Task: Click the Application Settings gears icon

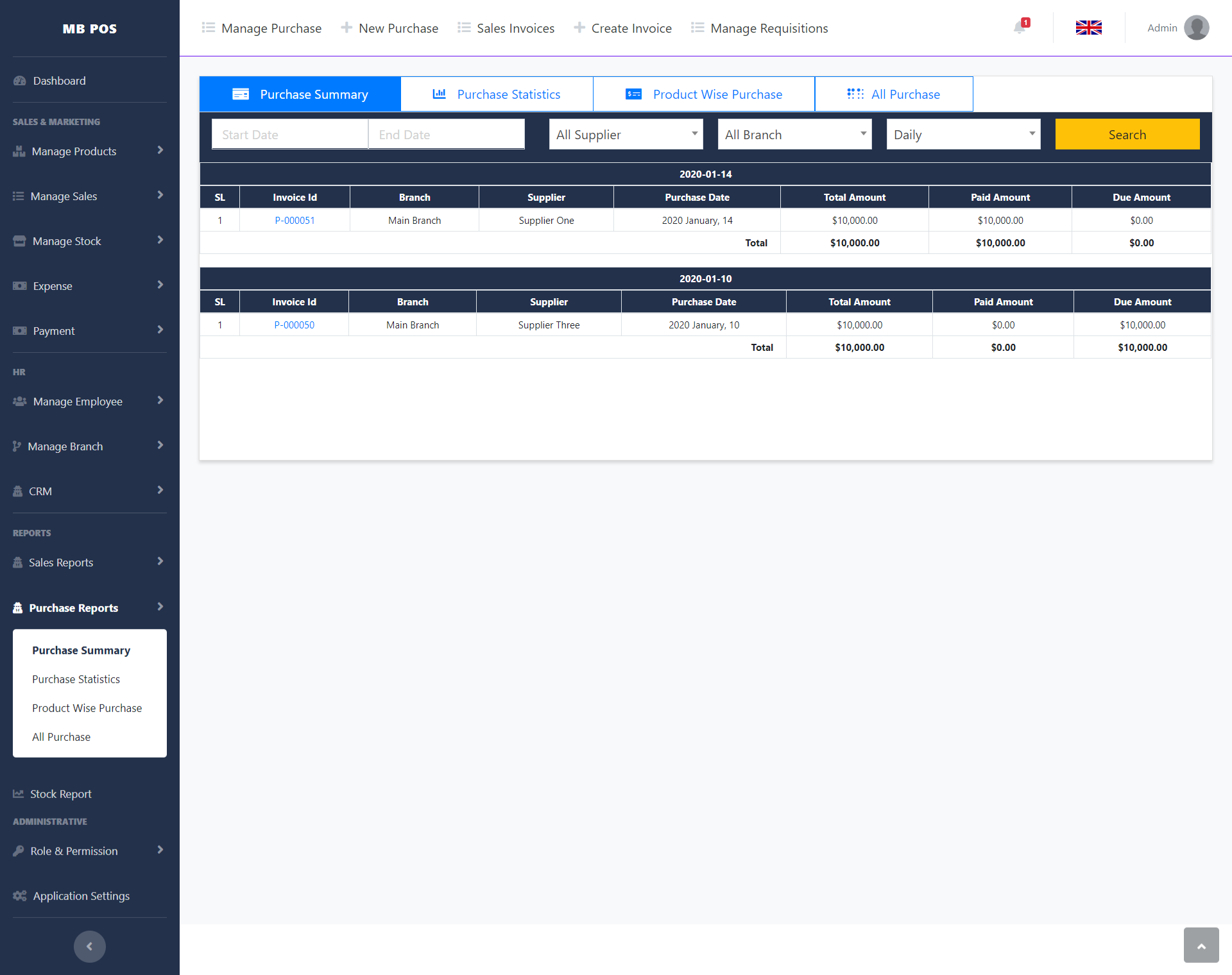Action: (x=20, y=895)
